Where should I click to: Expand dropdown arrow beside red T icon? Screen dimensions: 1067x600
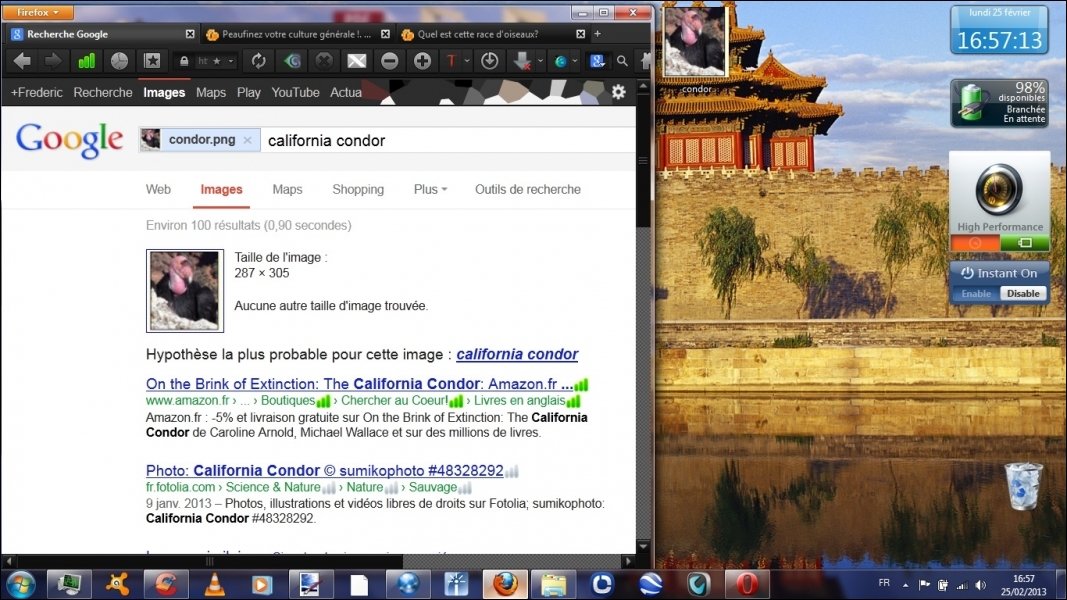click(467, 61)
